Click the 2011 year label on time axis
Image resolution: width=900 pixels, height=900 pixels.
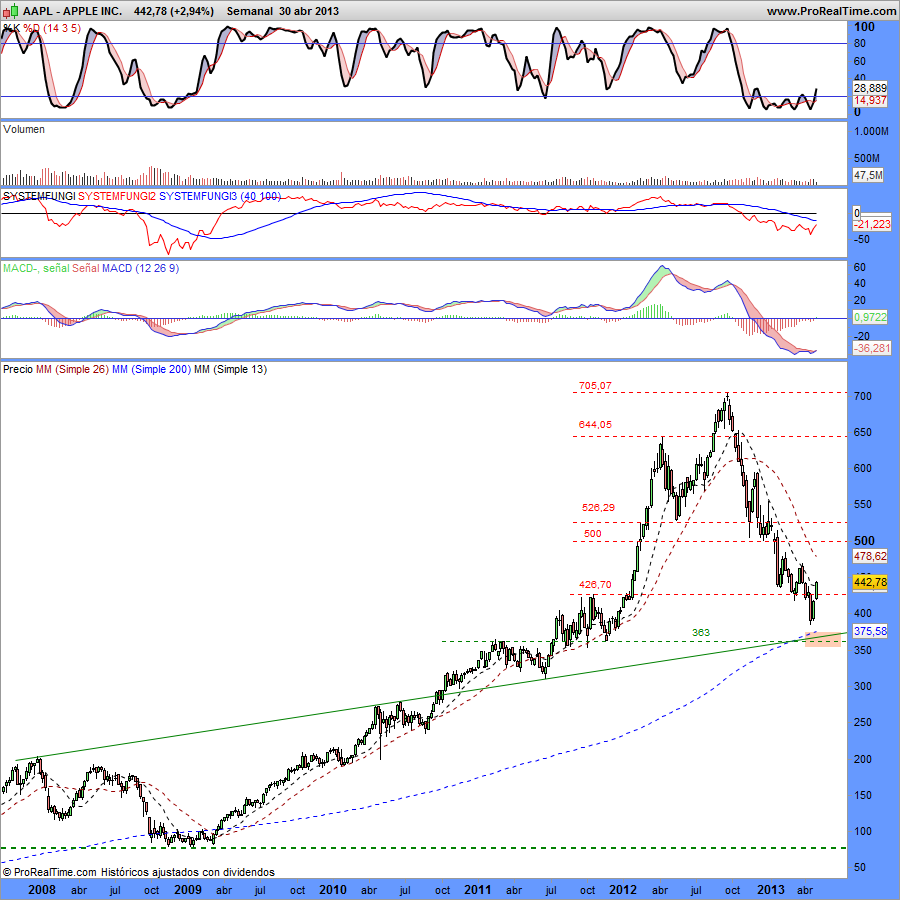click(x=478, y=890)
